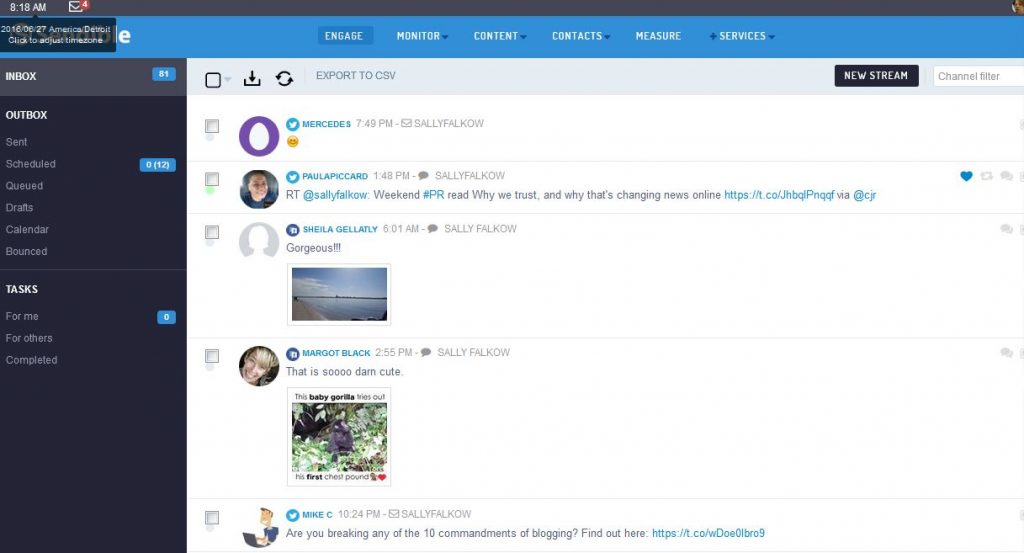Like Paulapiccard's tweet with the heart icon
Image resolution: width=1024 pixels, height=553 pixels.
tap(967, 176)
